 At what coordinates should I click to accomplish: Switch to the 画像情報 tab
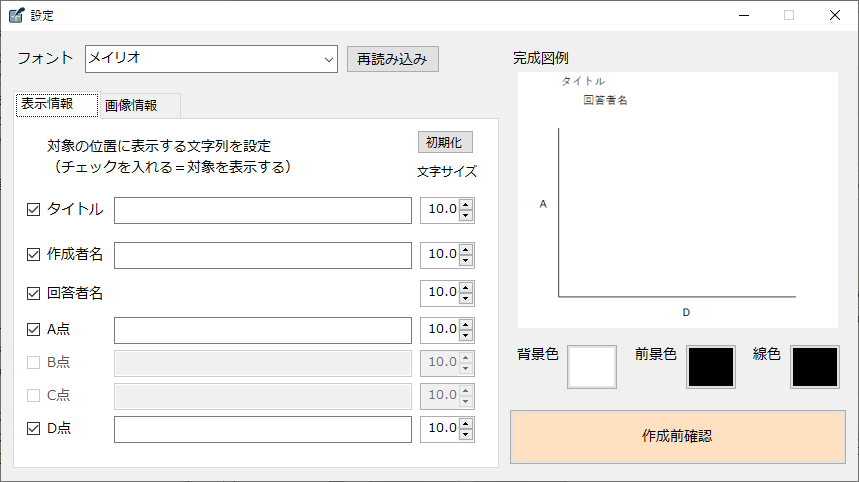click(138, 106)
